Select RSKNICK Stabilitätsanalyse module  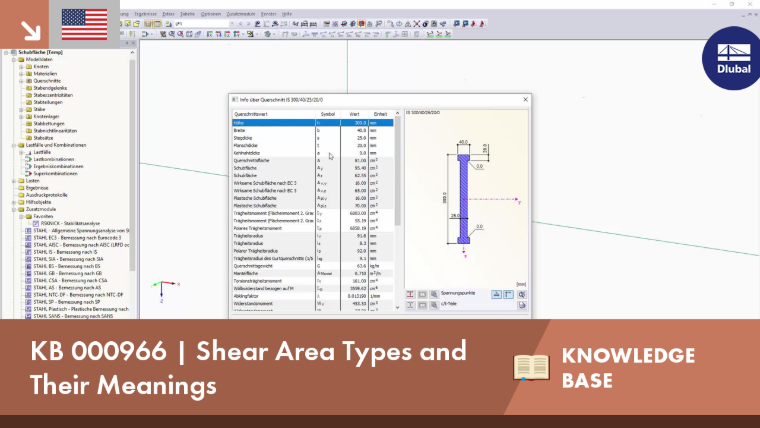[x=70, y=223]
